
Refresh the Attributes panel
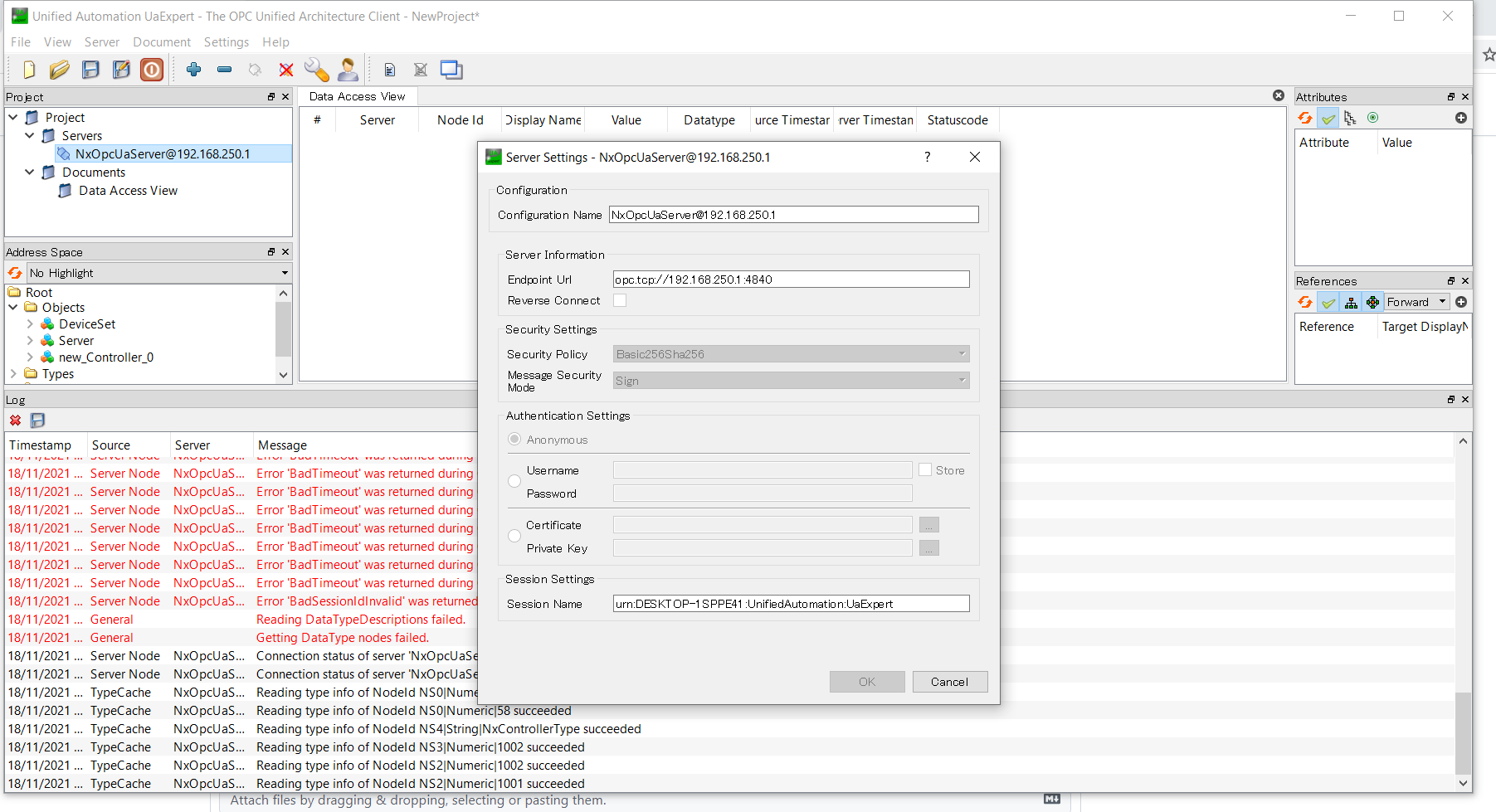coord(1305,117)
